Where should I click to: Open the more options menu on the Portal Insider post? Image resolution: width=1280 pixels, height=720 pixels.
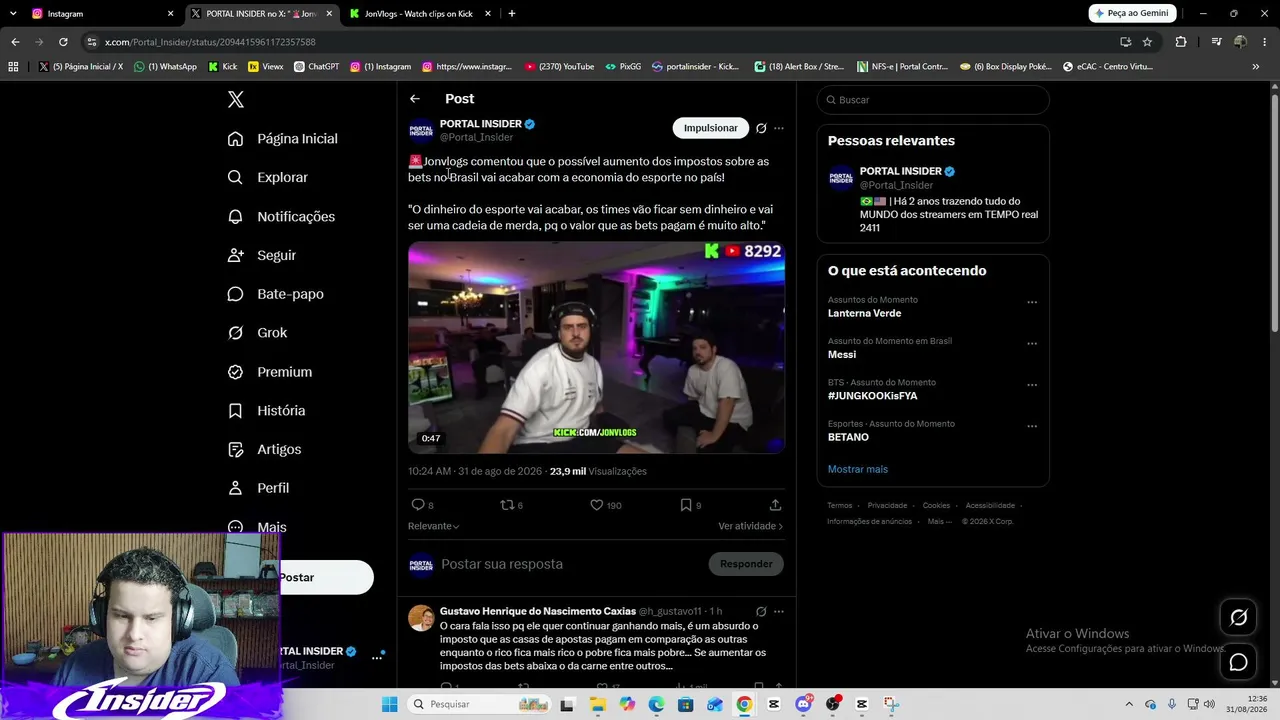[779, 128]
